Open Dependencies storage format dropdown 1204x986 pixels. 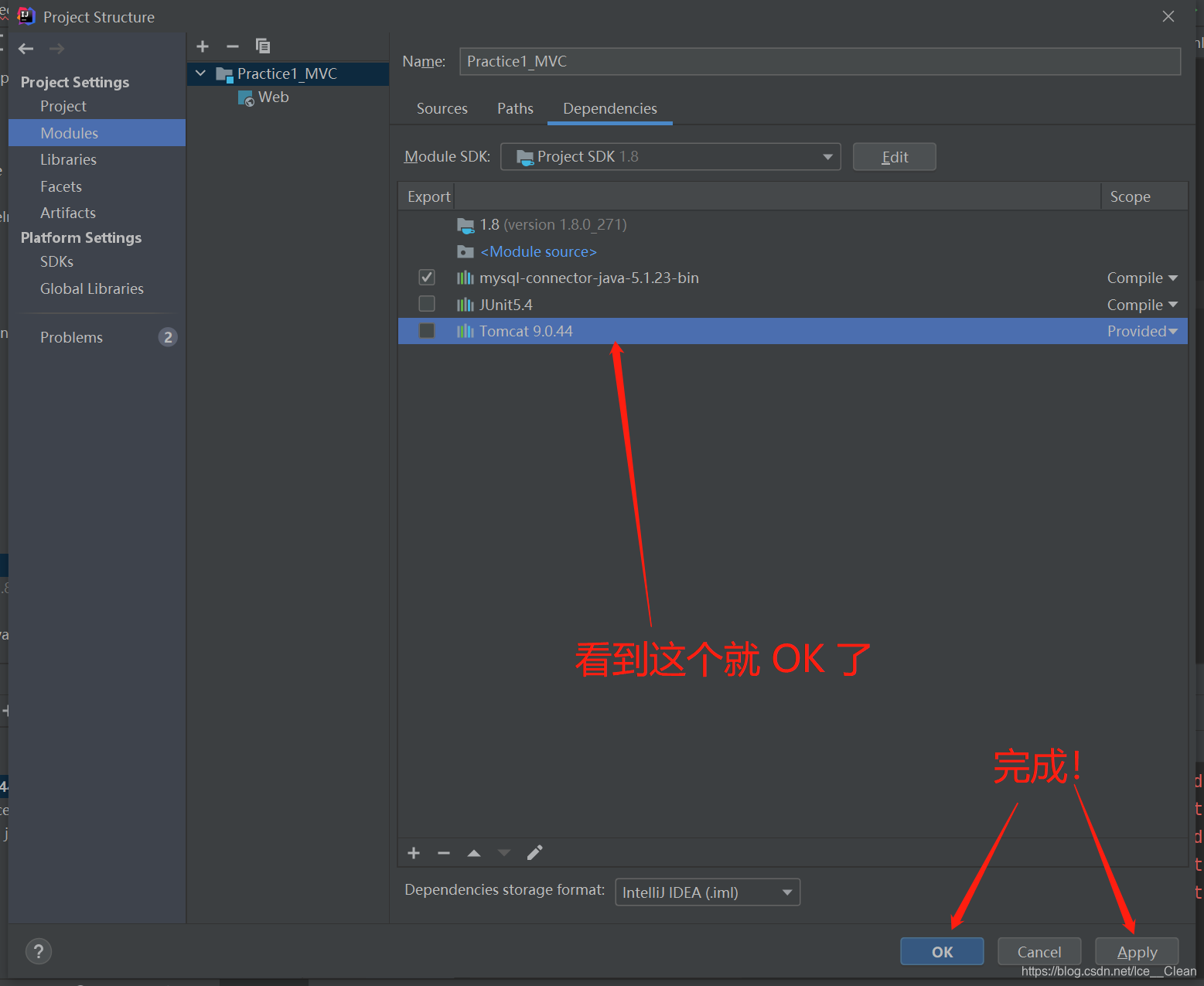708,892
